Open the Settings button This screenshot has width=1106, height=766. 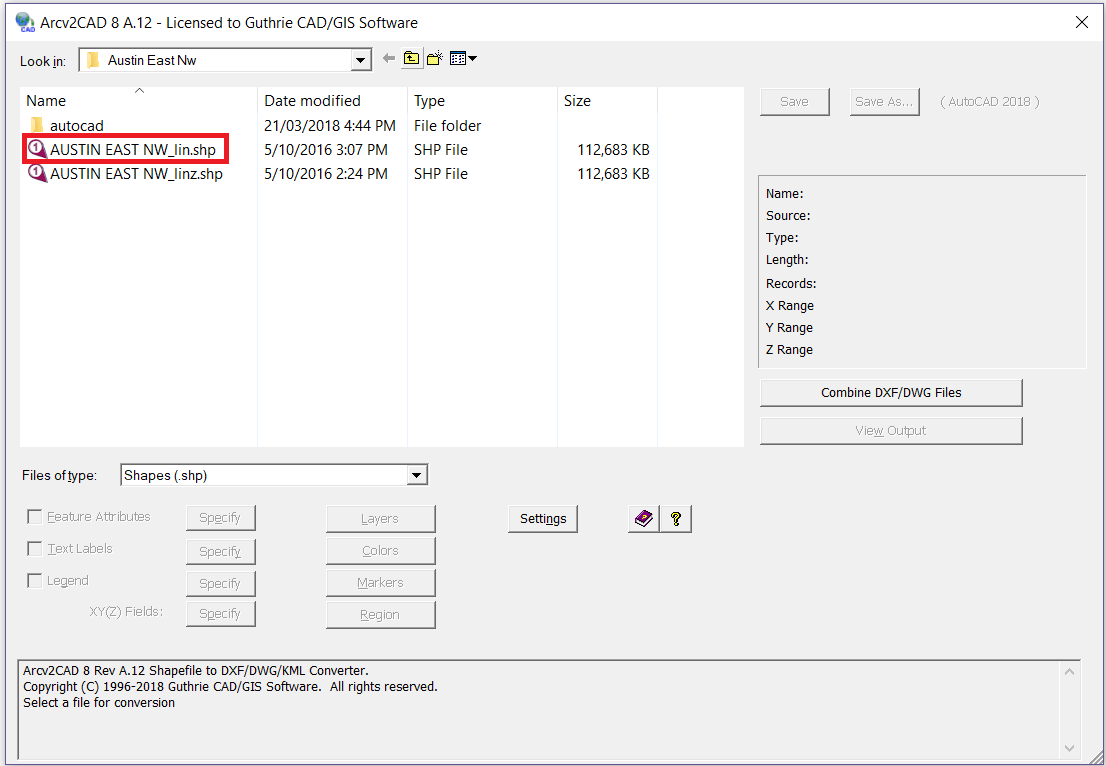[x=543, y=519]
